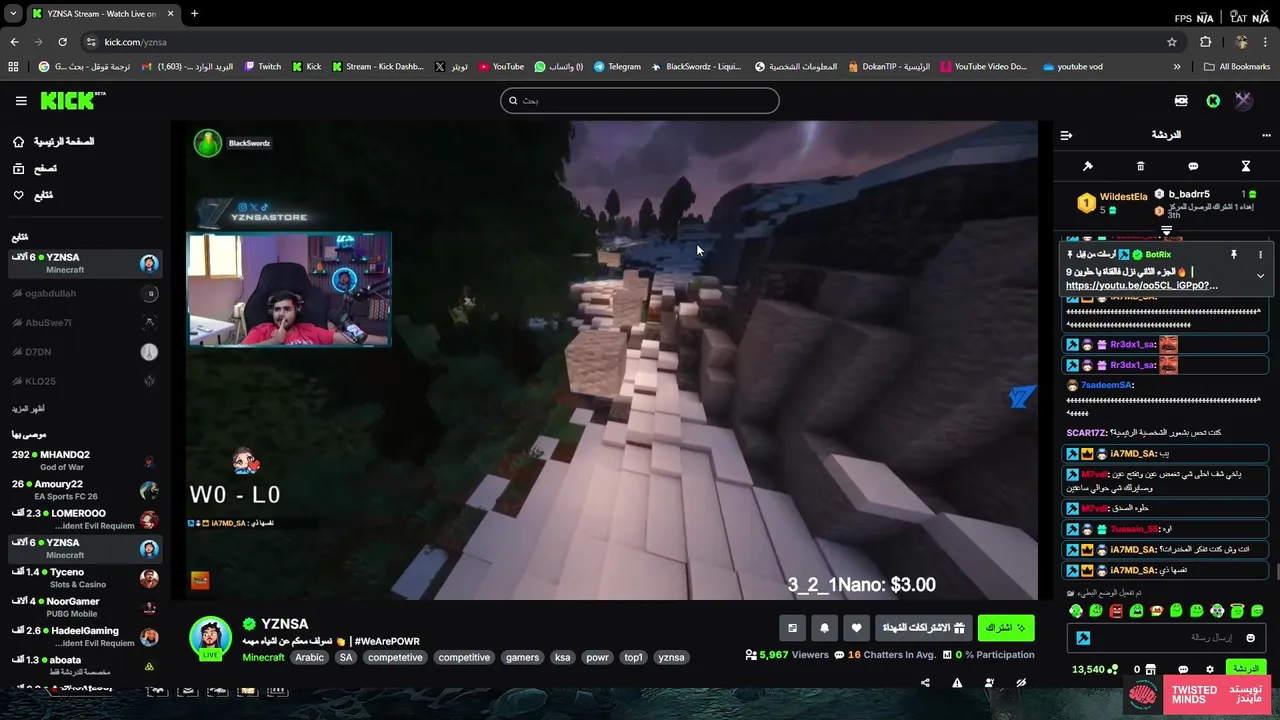Unpin the BotRix pinned message

(1234, 255)
